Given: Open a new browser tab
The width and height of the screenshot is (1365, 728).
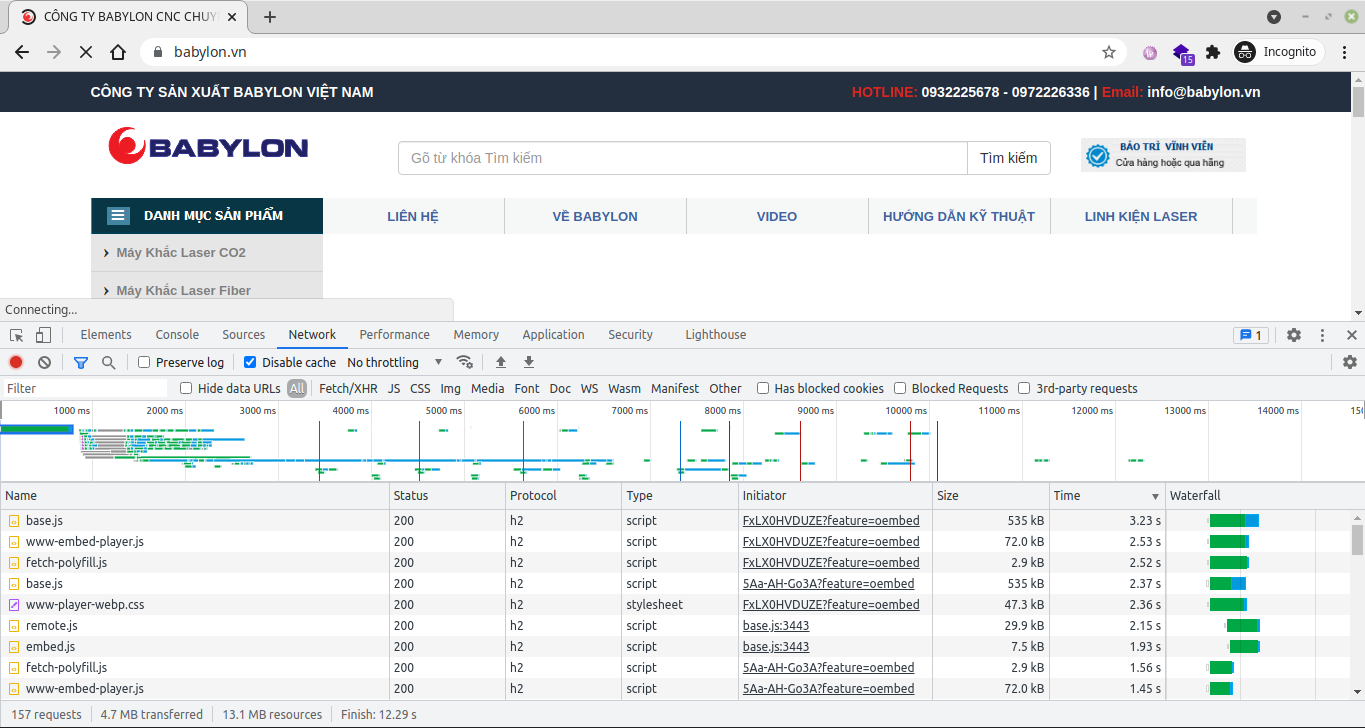Looking at the screenshot, I should (269, 17).
